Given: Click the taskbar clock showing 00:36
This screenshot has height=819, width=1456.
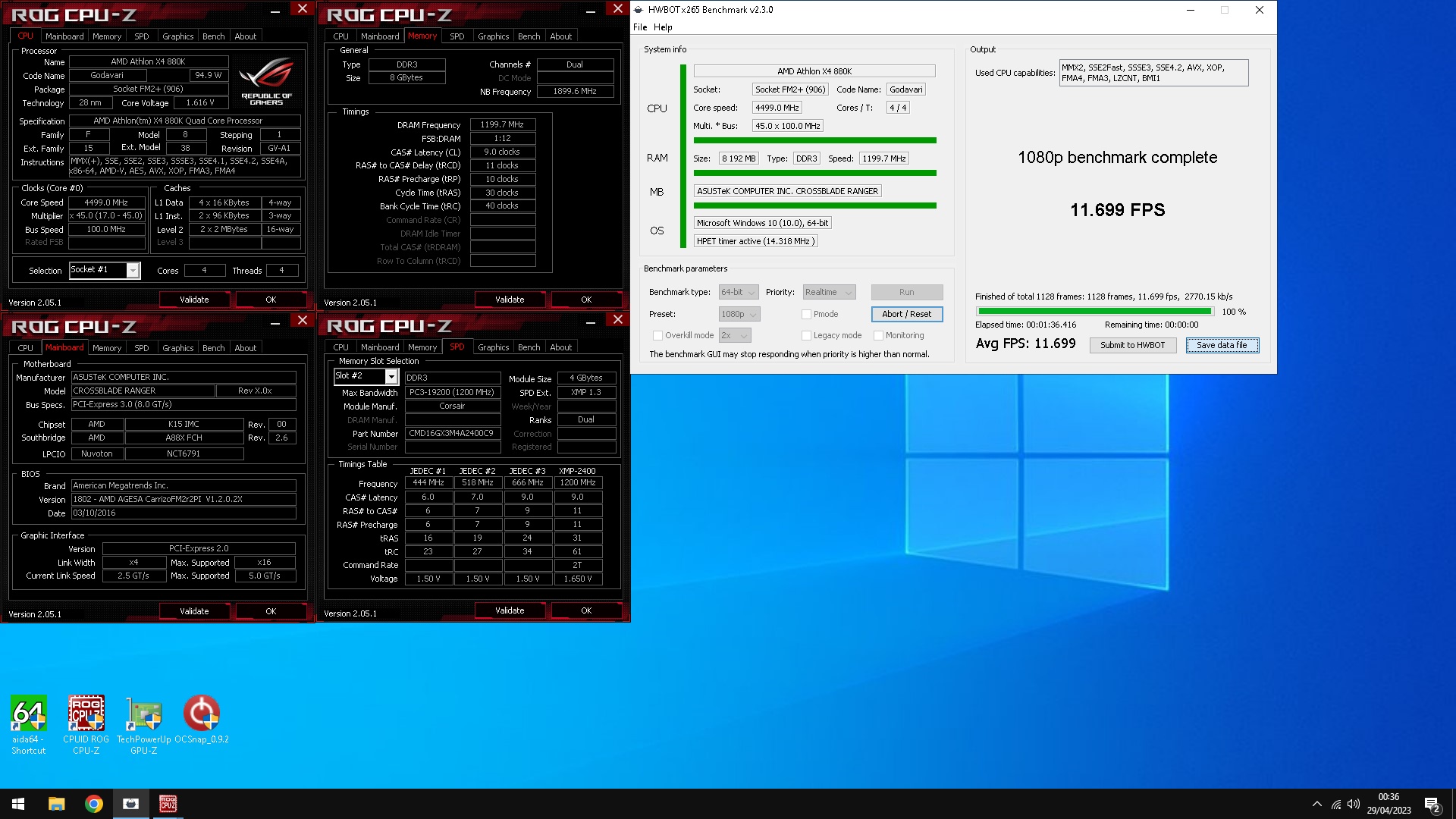Looking at the screenshot, I should pyautogui.click(x=1389, y=804).
